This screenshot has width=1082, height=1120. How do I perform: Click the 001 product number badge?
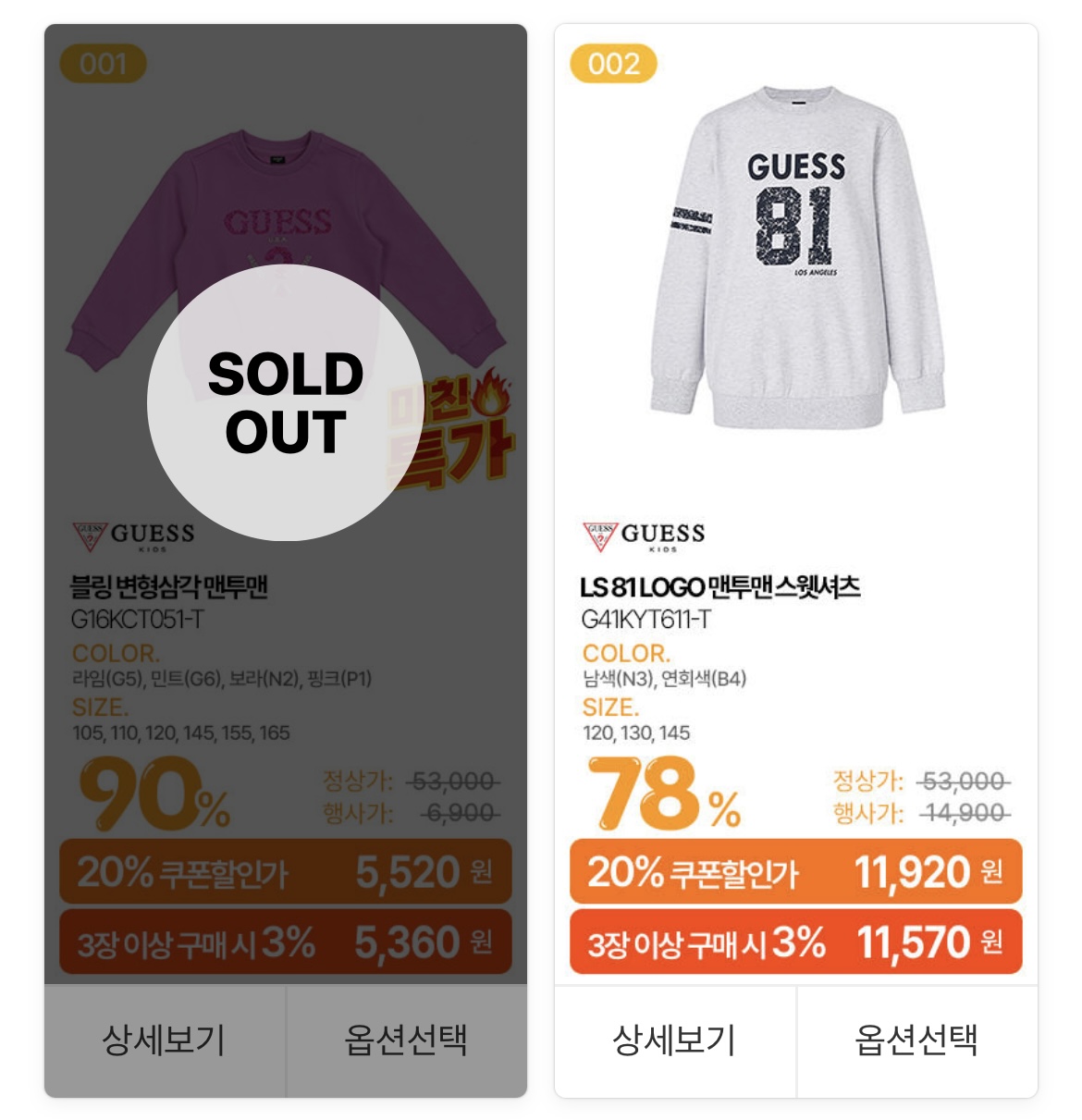[103, 64]
